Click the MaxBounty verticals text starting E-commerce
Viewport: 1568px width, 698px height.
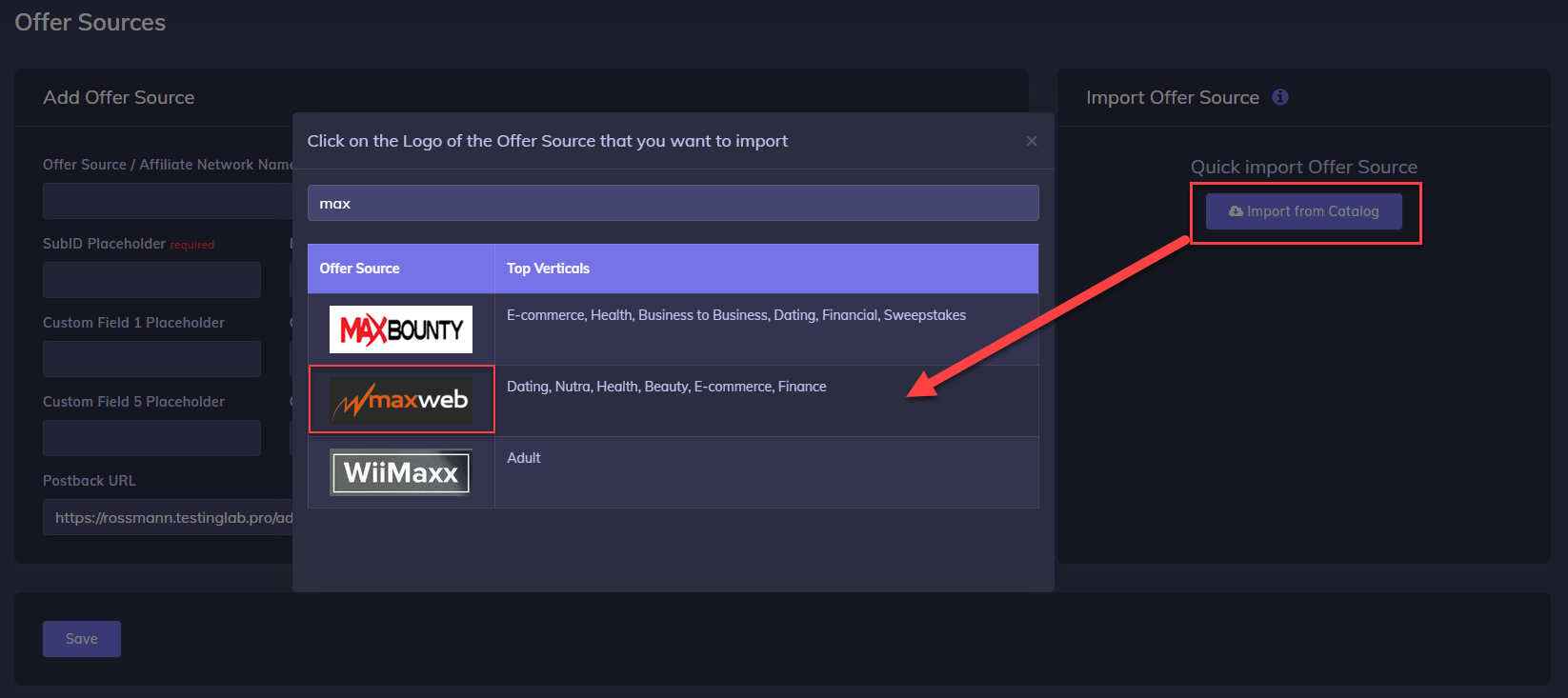click(x=736, y=315)
